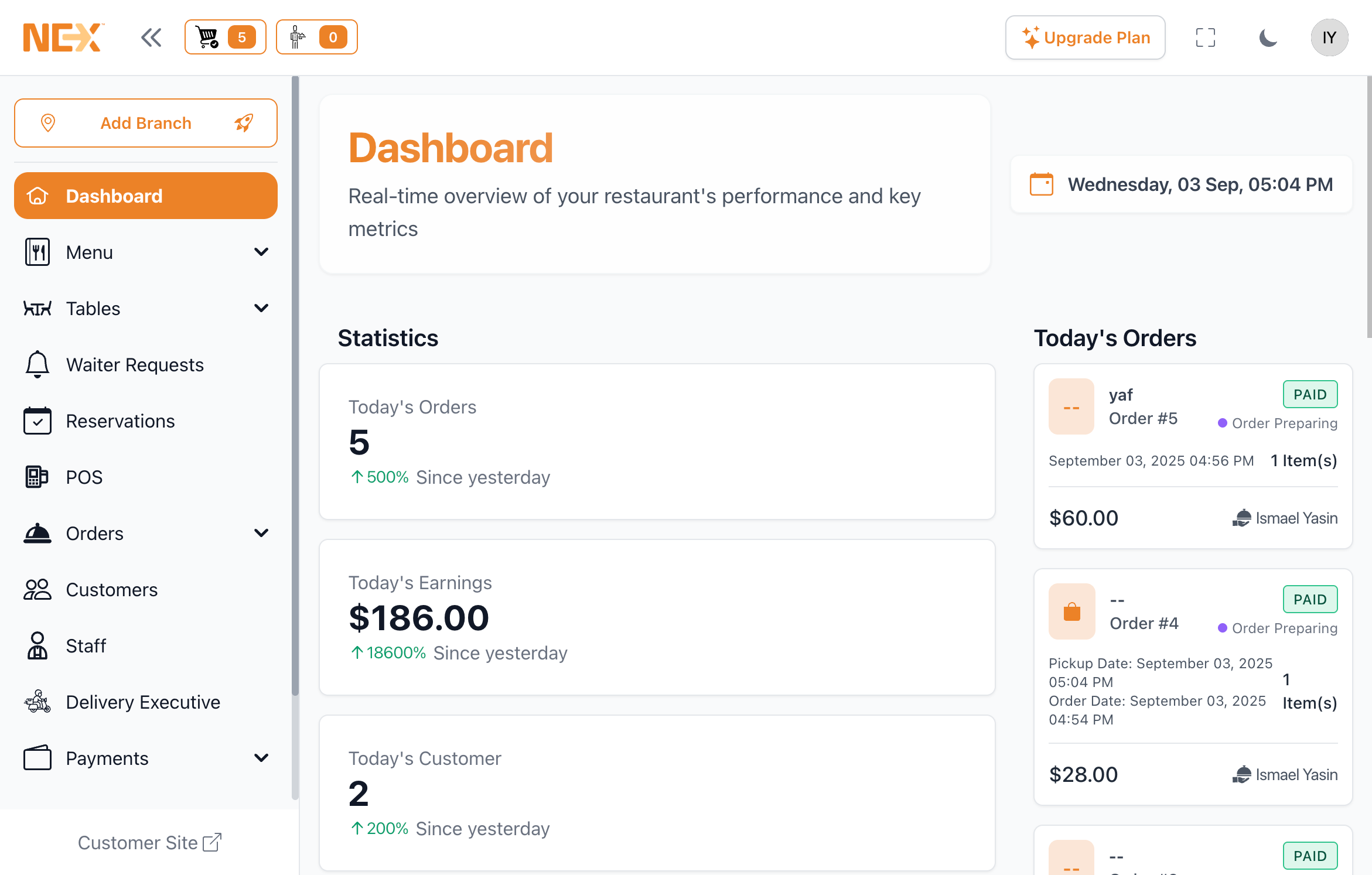This screenshot has height=875, width=1372.
Task: Toggle dark mode with the moon icon
Action: 1268,38
